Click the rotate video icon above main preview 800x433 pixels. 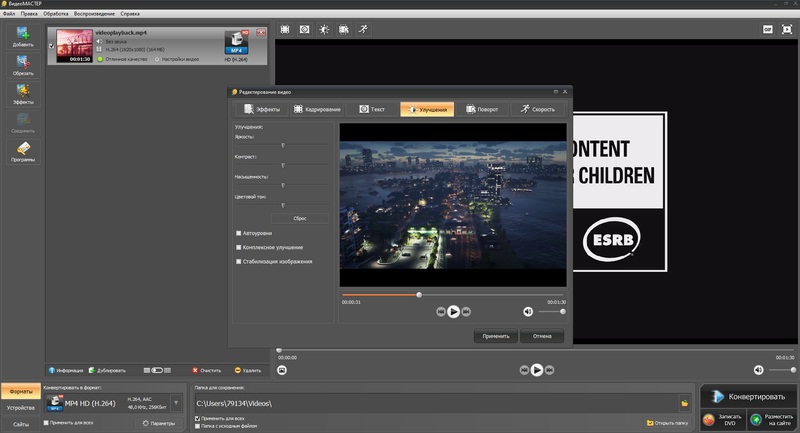(344, 30)
